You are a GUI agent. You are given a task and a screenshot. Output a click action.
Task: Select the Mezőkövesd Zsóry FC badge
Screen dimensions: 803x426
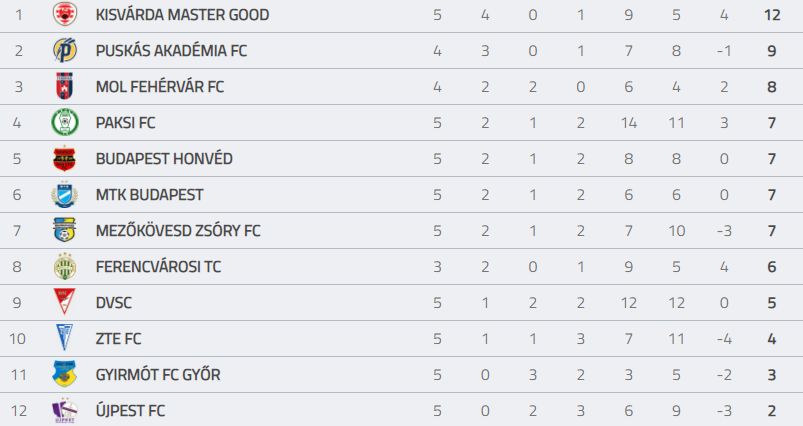[65, 230]
